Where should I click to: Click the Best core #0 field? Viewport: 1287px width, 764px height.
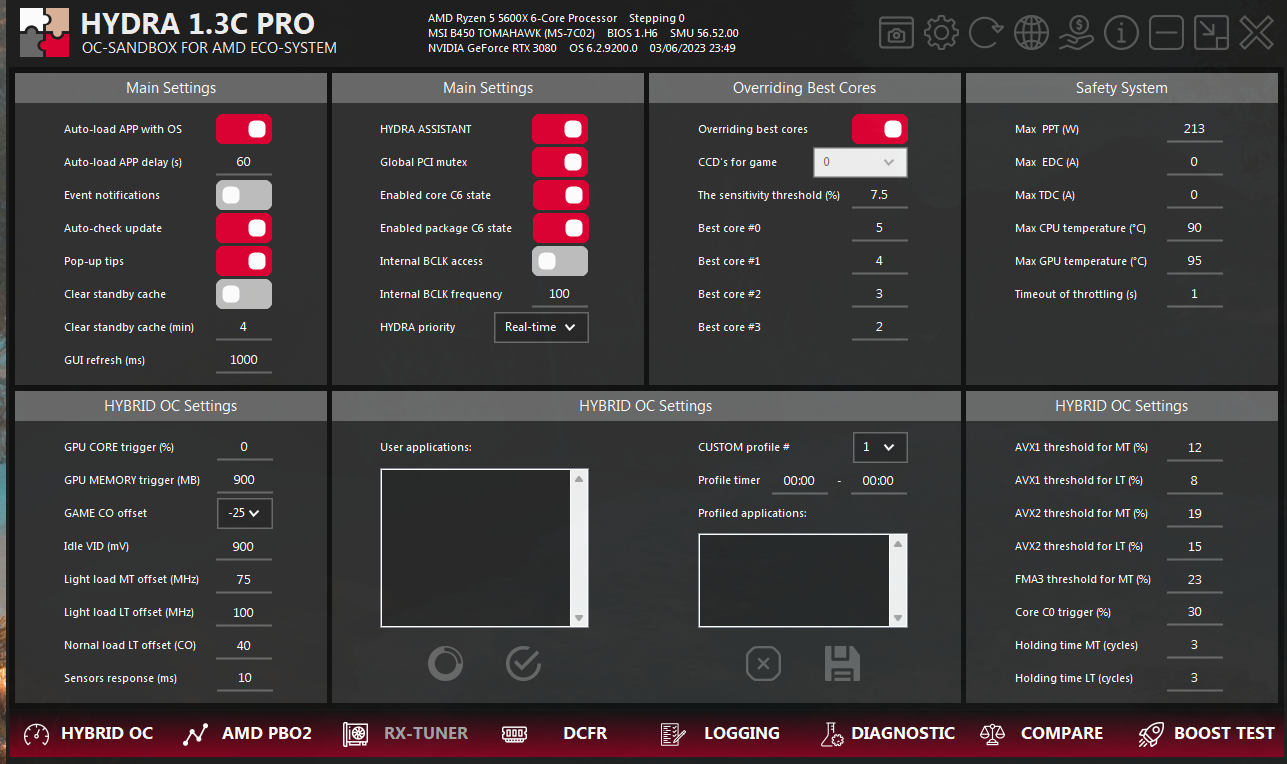coord(880,228)
